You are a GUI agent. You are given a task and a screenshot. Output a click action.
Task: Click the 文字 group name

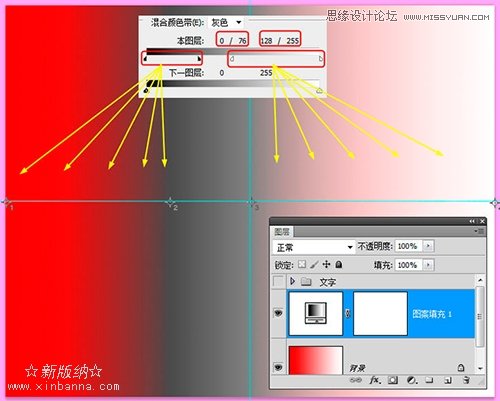click(x=328, y=282)
